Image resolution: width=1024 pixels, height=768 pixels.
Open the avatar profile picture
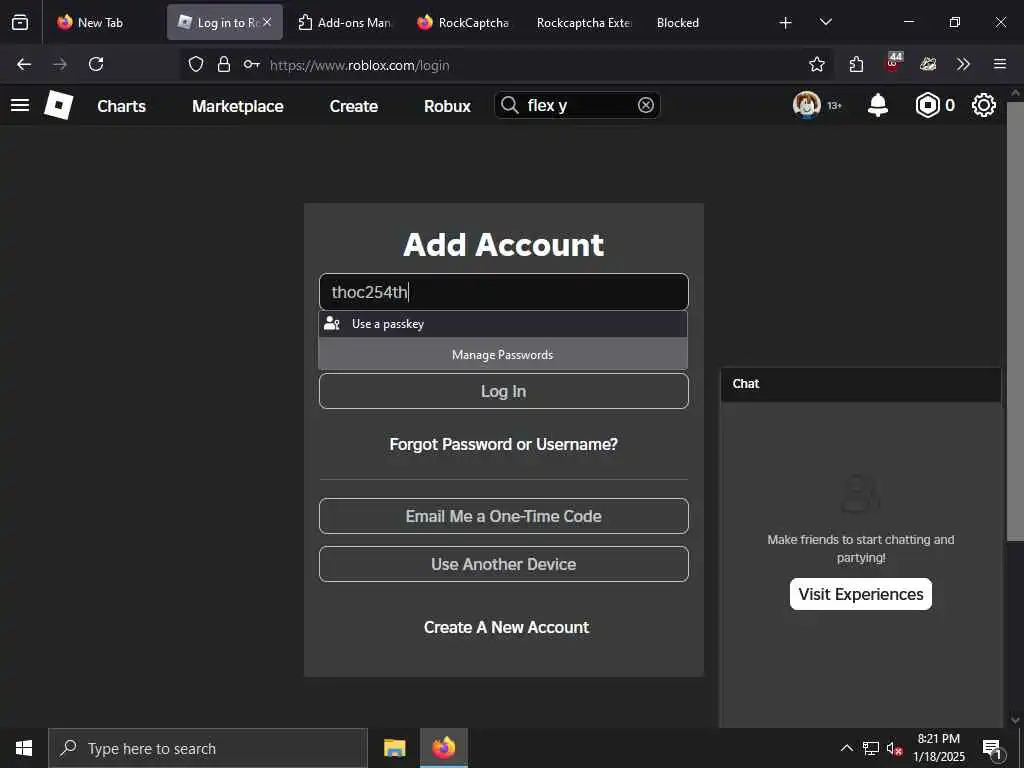(807, 105)
